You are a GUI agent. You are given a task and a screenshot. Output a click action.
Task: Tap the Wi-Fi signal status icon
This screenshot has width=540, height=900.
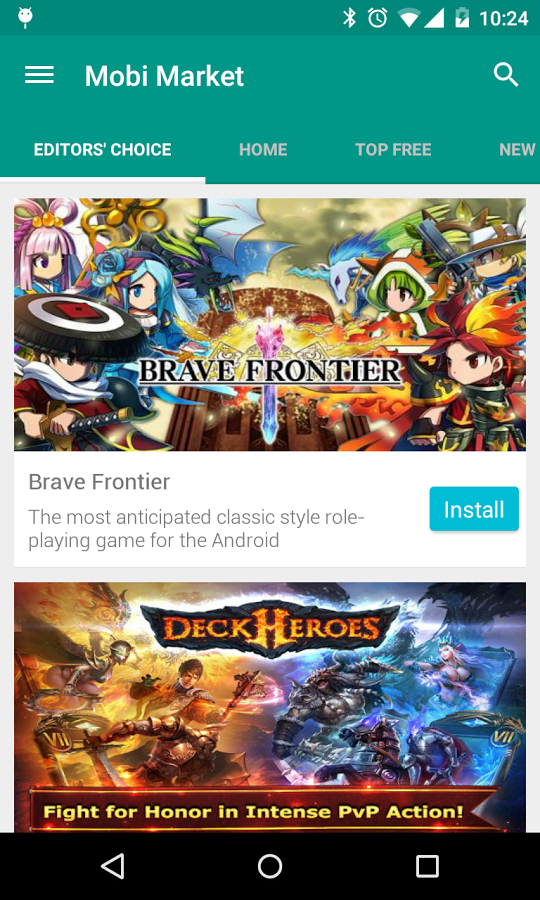click(x=409, y=18)
